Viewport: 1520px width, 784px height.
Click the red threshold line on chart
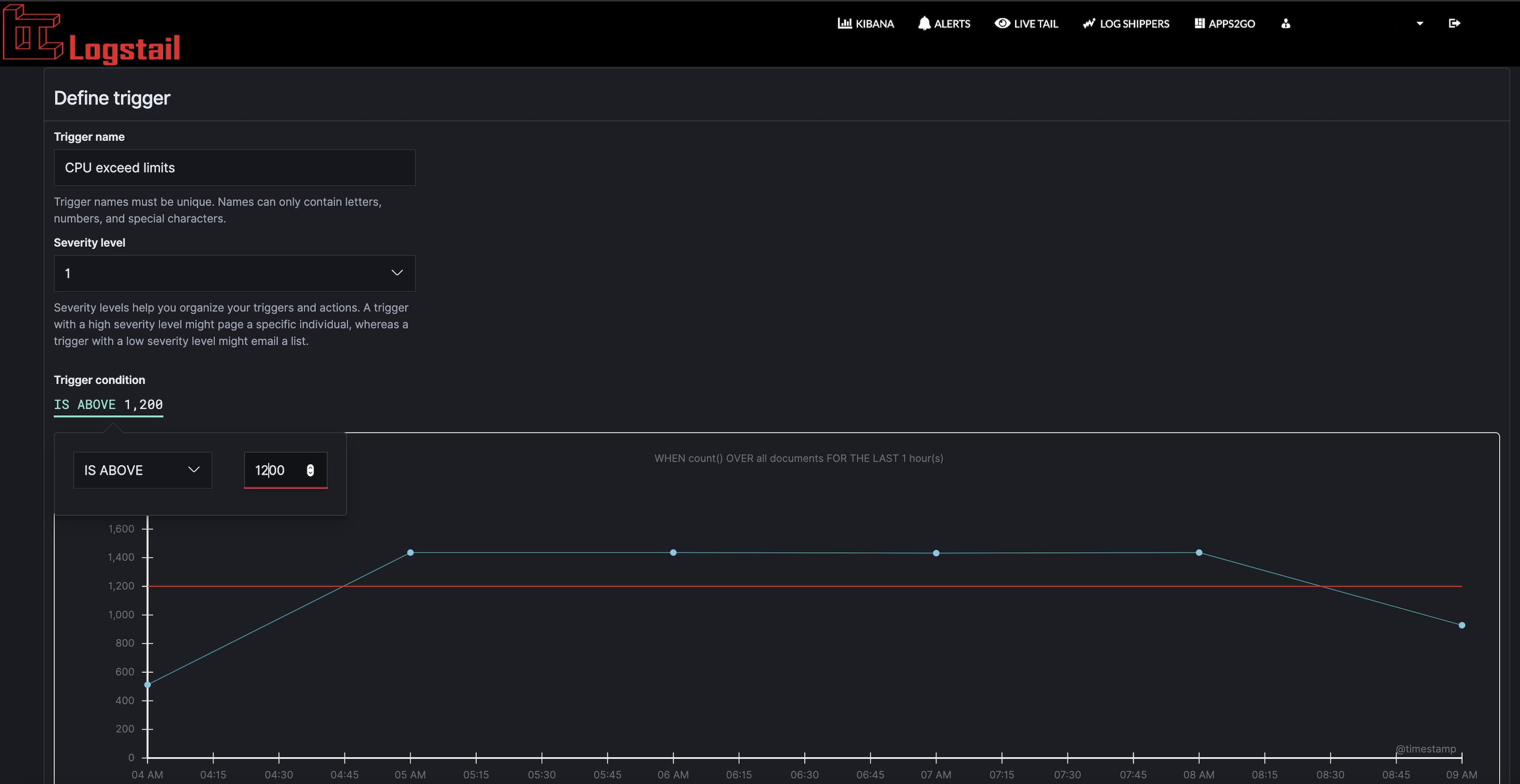click(x=767, y=586)
